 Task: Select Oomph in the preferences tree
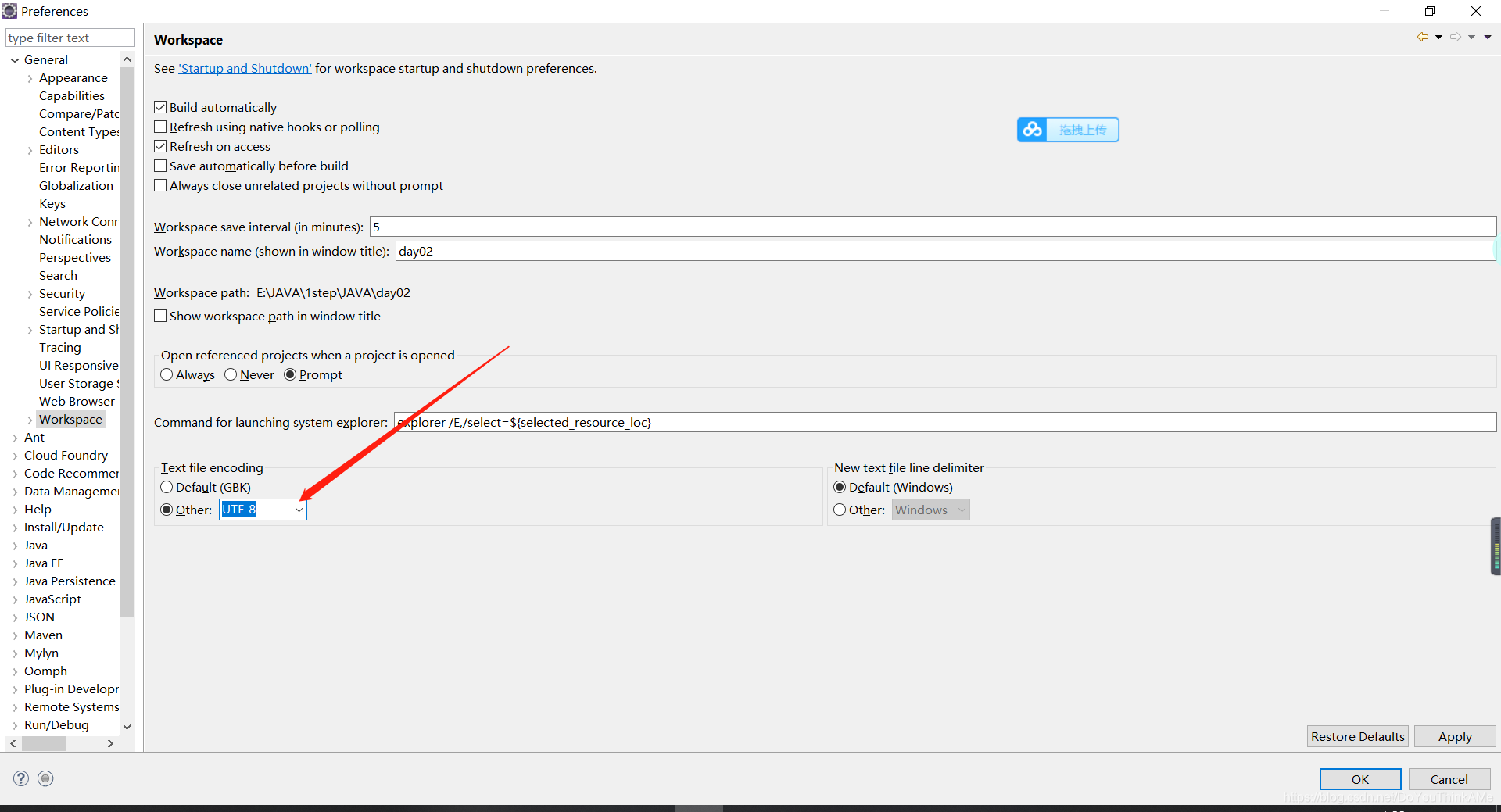click(45, 671)
